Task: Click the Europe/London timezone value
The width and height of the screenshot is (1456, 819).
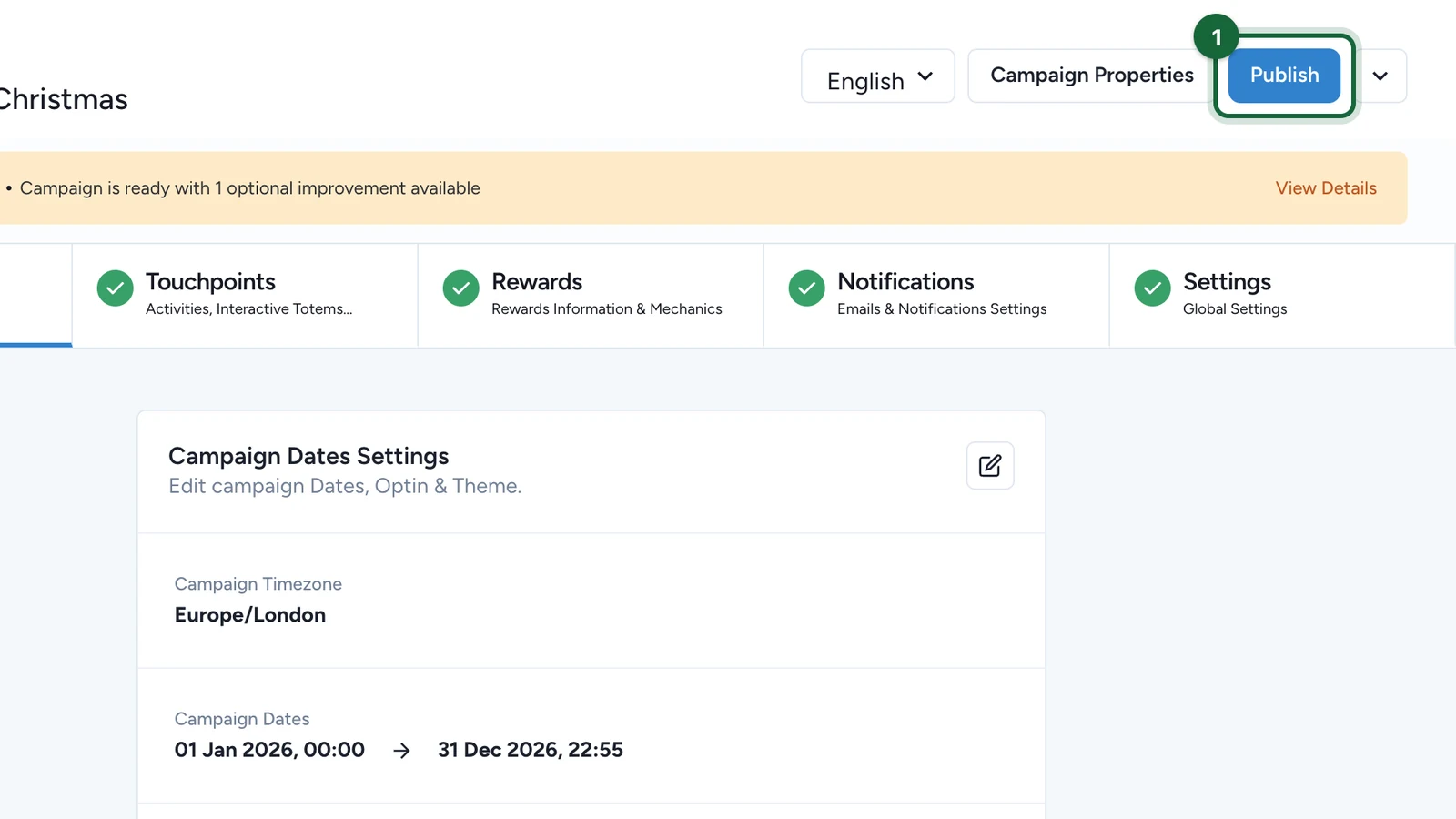Action: click(x=250, y=615)
